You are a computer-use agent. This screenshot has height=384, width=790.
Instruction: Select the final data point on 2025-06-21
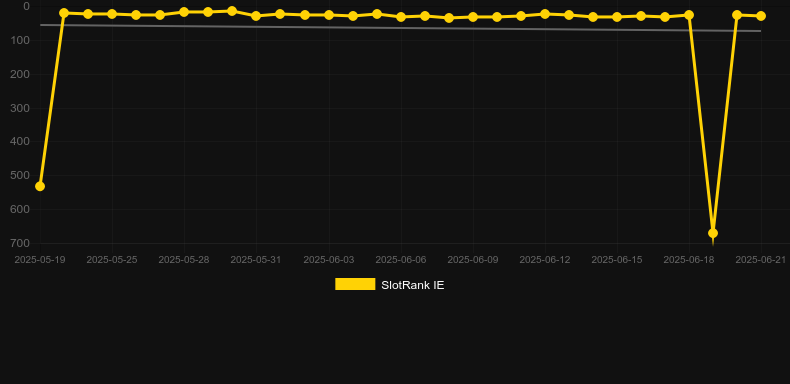(x=761, y=16)
